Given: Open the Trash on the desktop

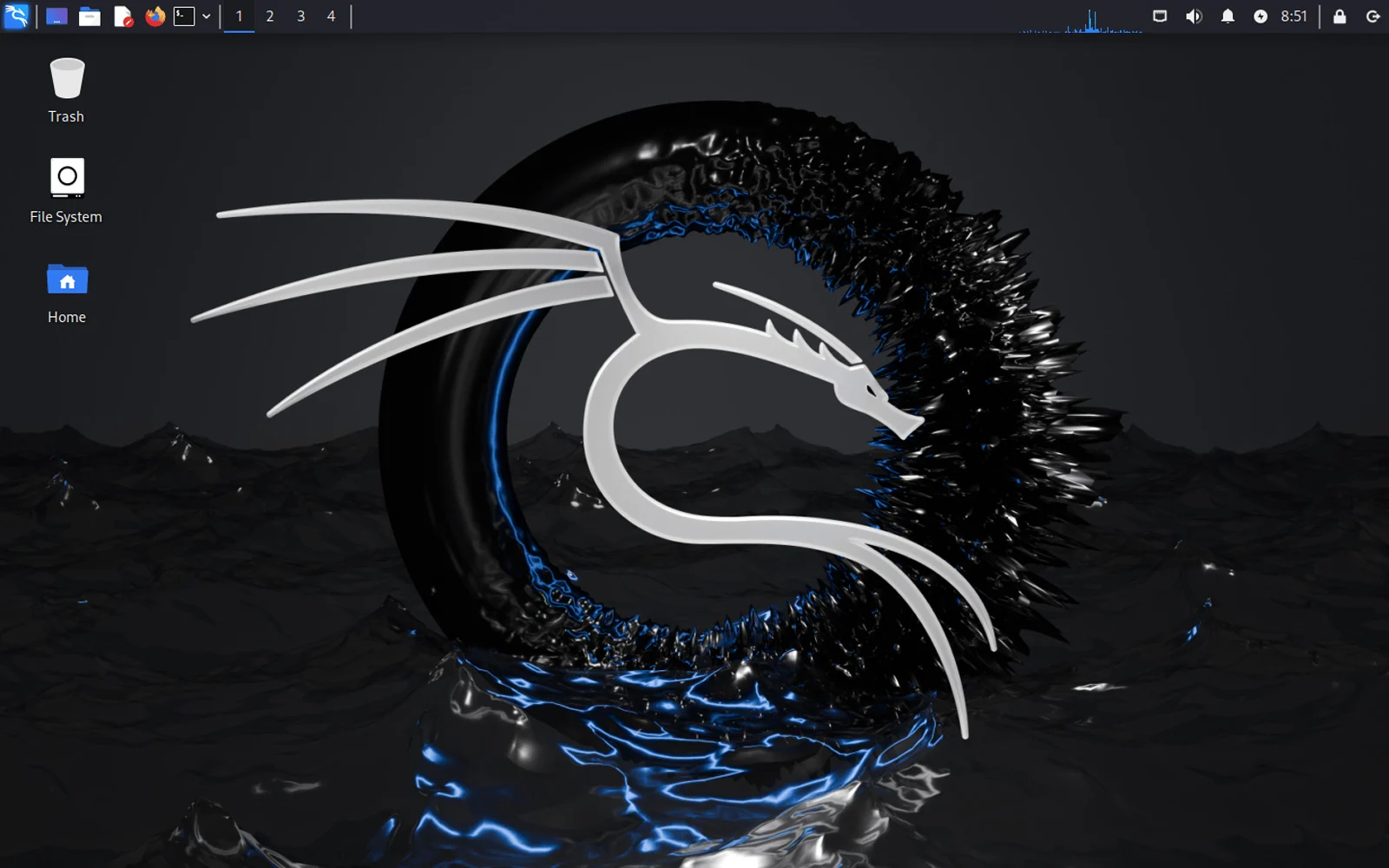Looking at the screenshot, I should (x=66, y=87).
